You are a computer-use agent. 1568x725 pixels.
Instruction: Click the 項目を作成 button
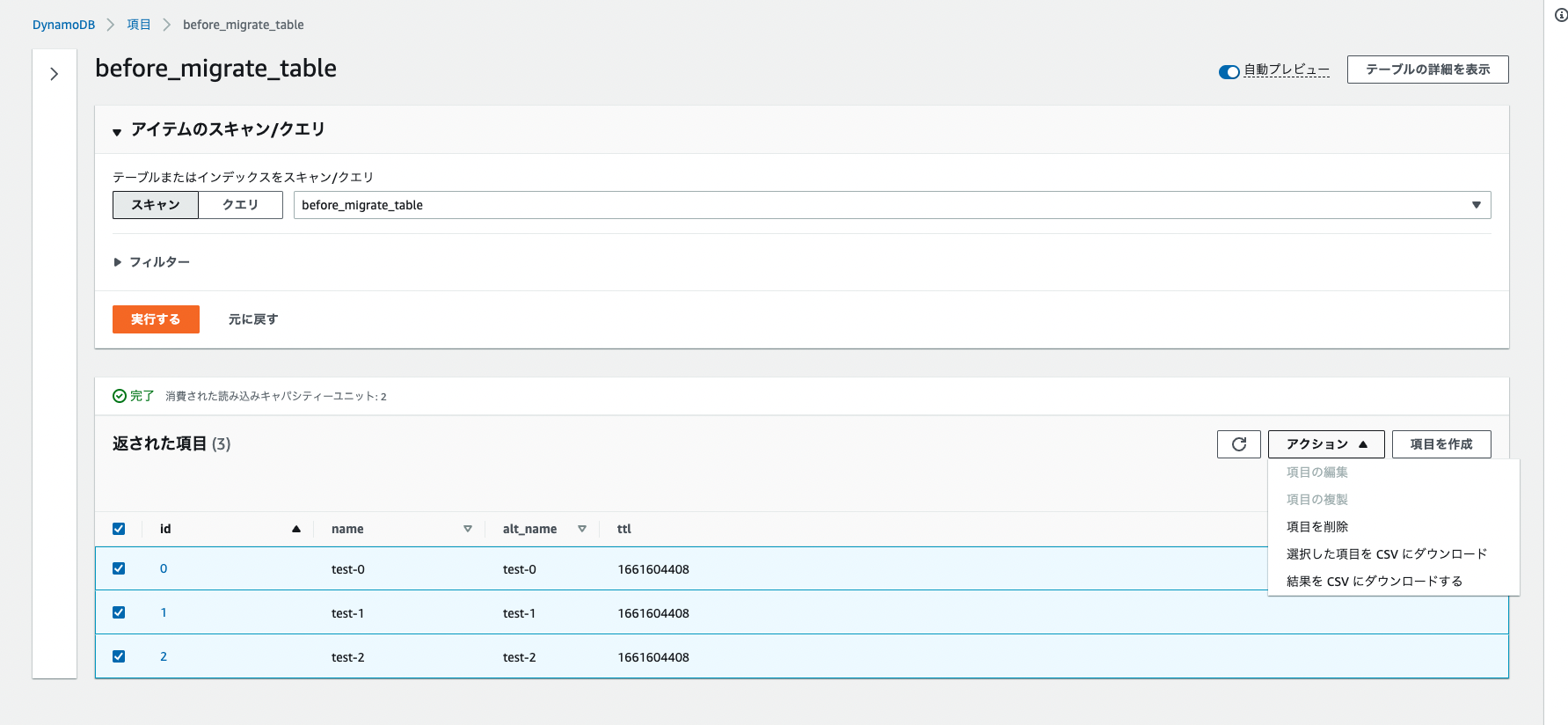click(x=1441, y=444)
